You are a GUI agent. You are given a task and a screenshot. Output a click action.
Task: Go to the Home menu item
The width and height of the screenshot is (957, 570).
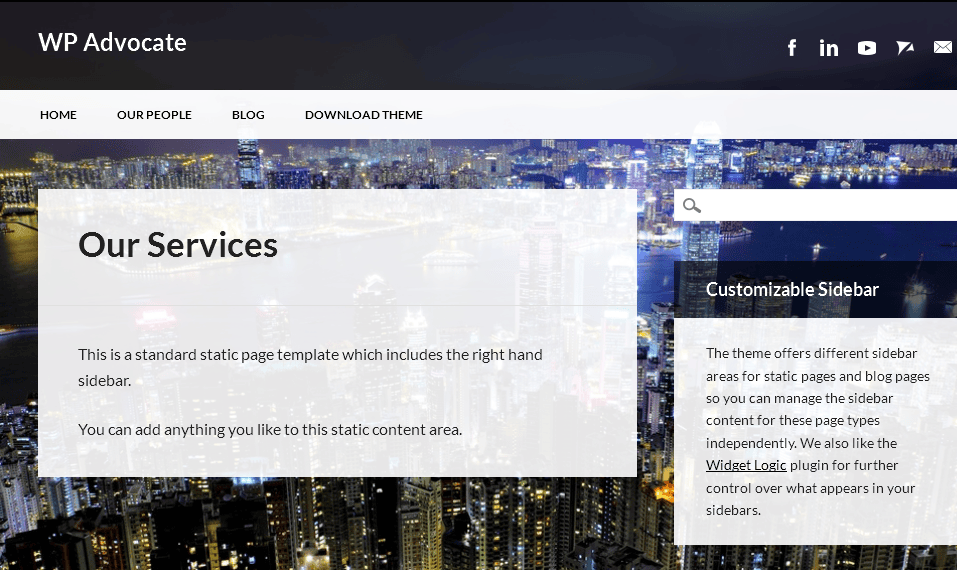(x=59, y=115)
